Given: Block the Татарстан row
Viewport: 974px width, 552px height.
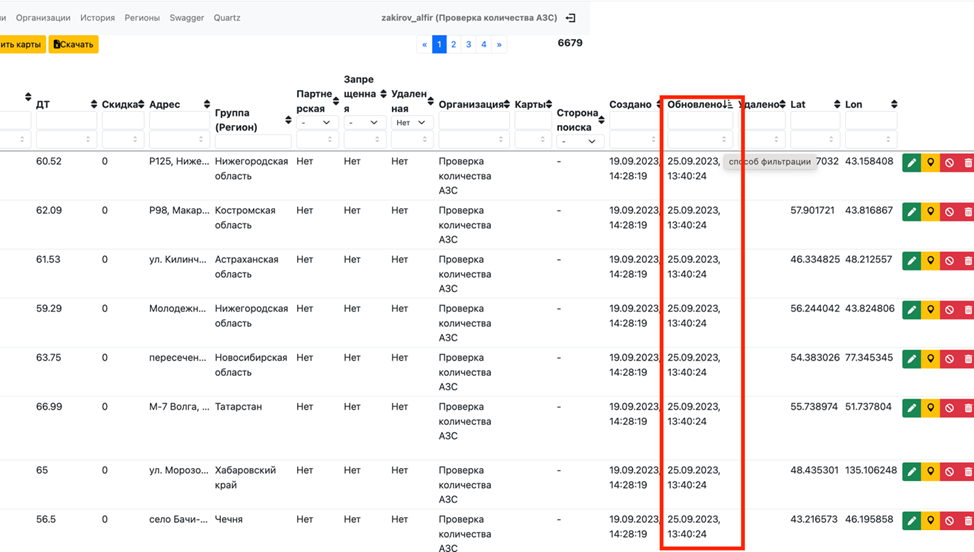Looking at the screenshot, I should (949, 408).
